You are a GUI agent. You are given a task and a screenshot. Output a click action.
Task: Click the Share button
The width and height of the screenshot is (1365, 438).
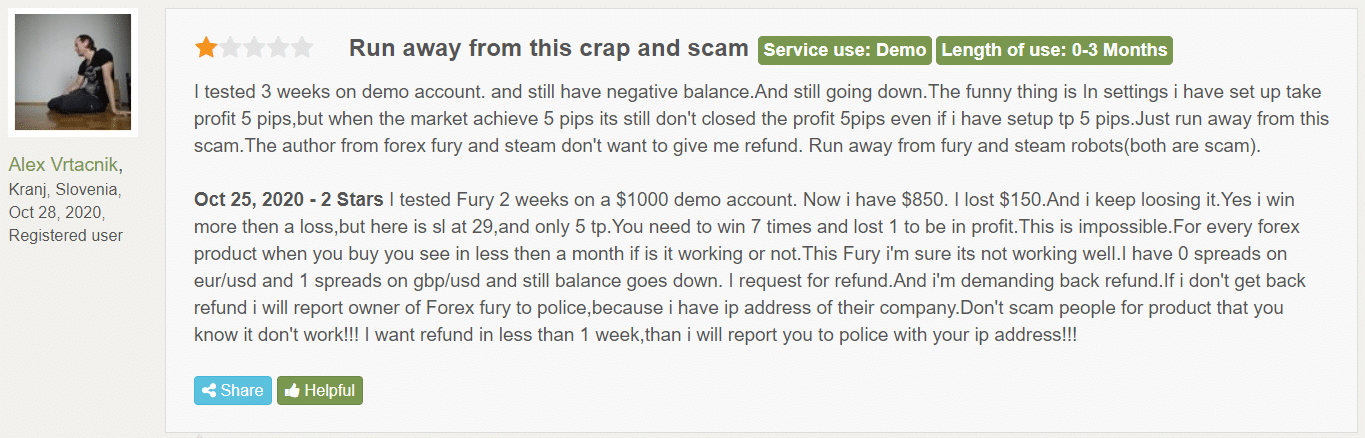pos(233,390)
